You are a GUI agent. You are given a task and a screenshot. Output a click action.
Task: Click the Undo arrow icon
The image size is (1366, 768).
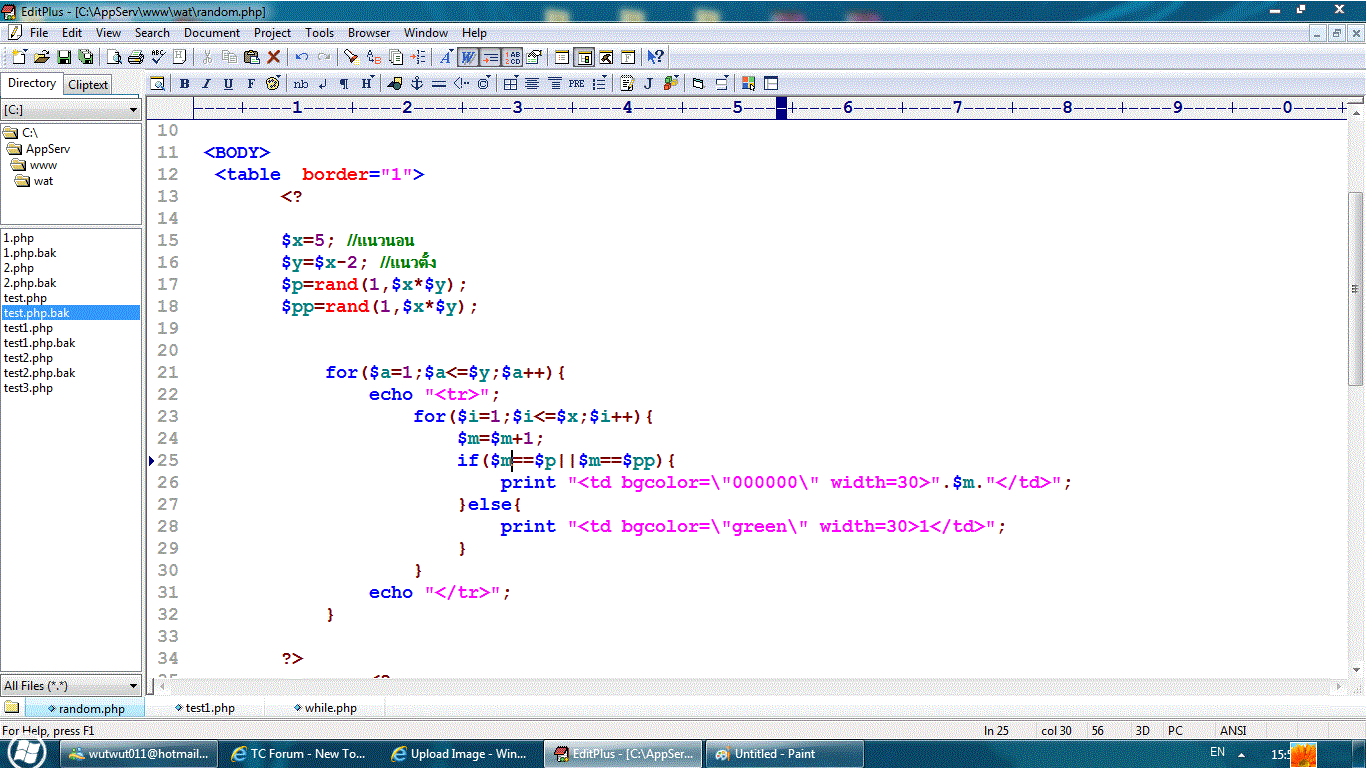click(301, 57)
